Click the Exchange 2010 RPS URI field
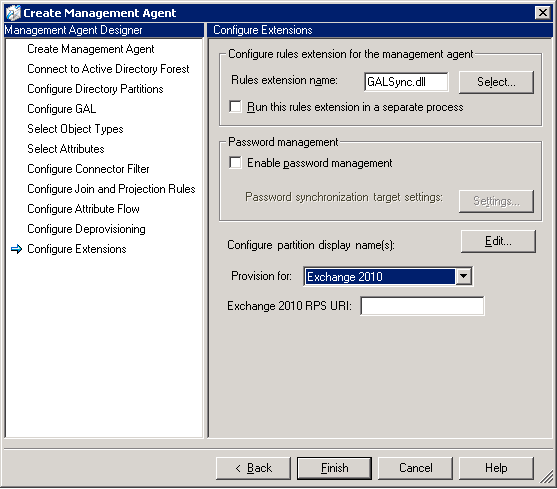 [422, 306]
